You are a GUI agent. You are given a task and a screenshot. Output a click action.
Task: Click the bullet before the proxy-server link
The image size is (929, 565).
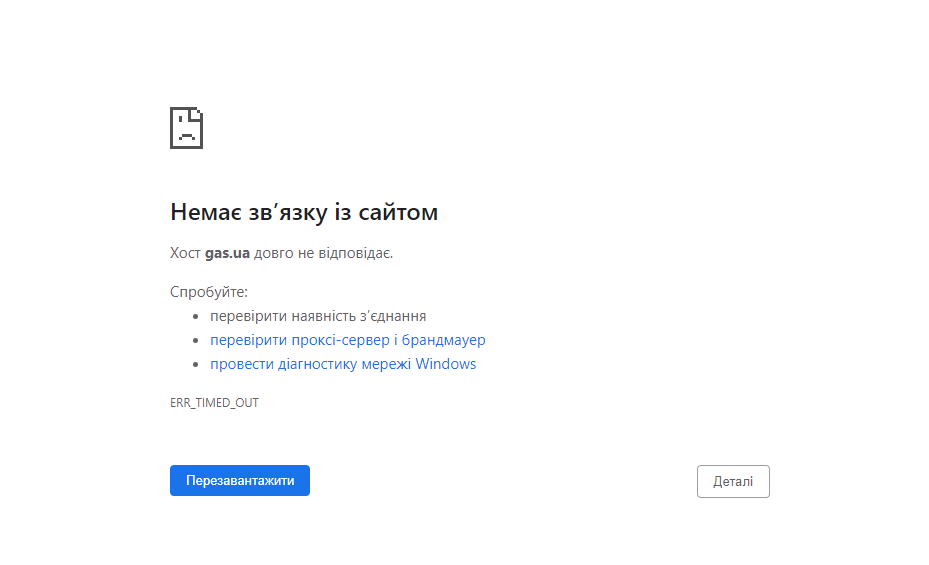(196, 341)
